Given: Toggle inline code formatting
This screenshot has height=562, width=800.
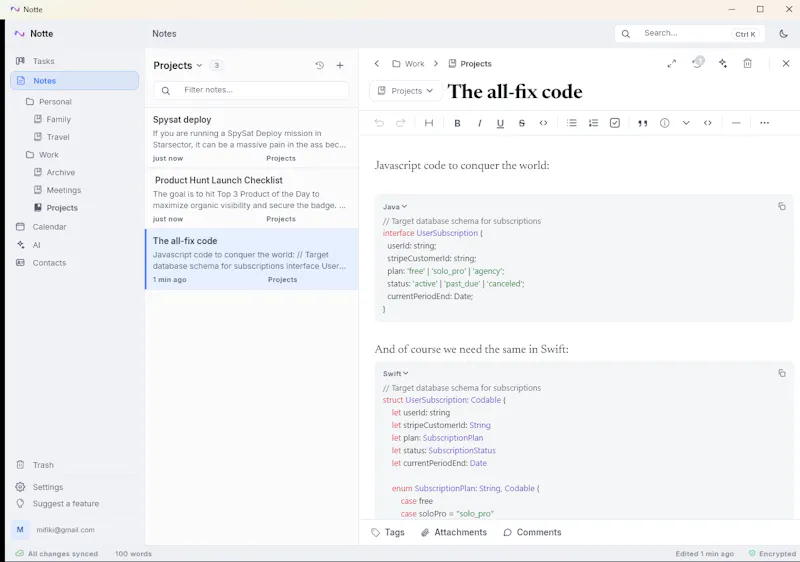Looking at the screenshot, I should (x=543, y=123).
